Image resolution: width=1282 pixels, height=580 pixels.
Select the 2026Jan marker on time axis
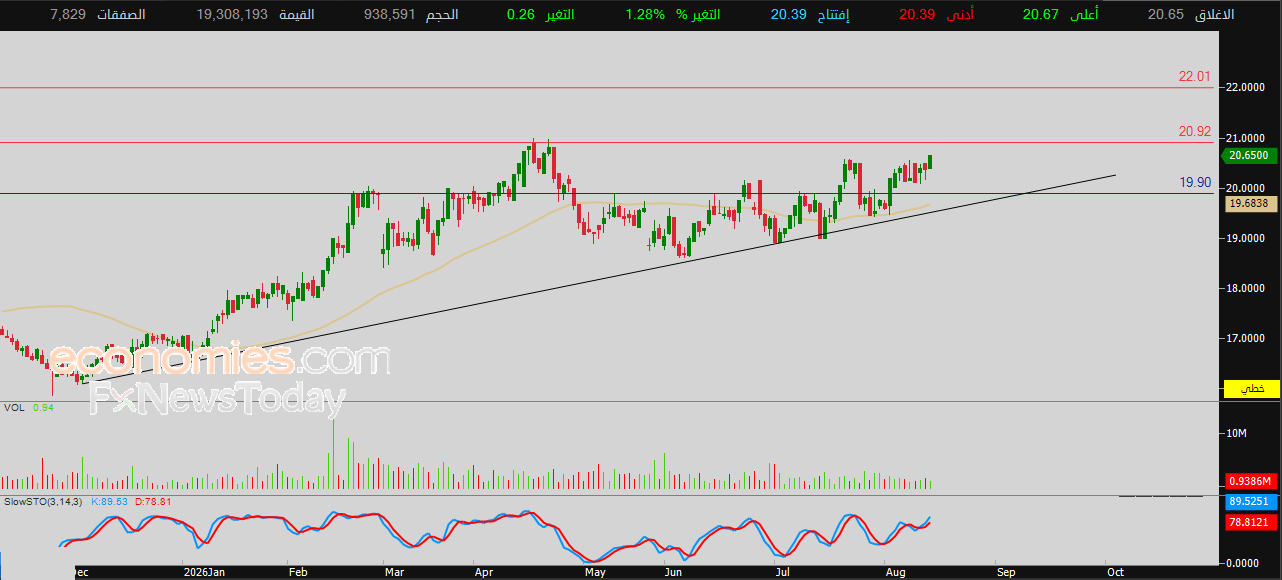(x=204, y=573)
